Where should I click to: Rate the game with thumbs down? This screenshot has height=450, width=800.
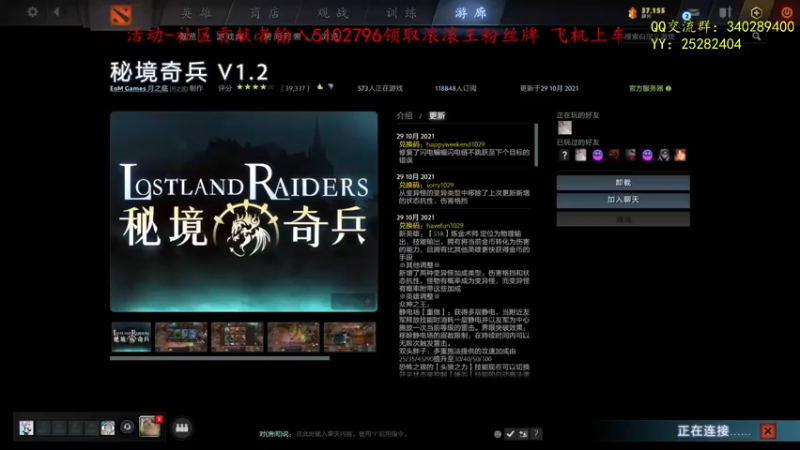(x=331, y=87)
